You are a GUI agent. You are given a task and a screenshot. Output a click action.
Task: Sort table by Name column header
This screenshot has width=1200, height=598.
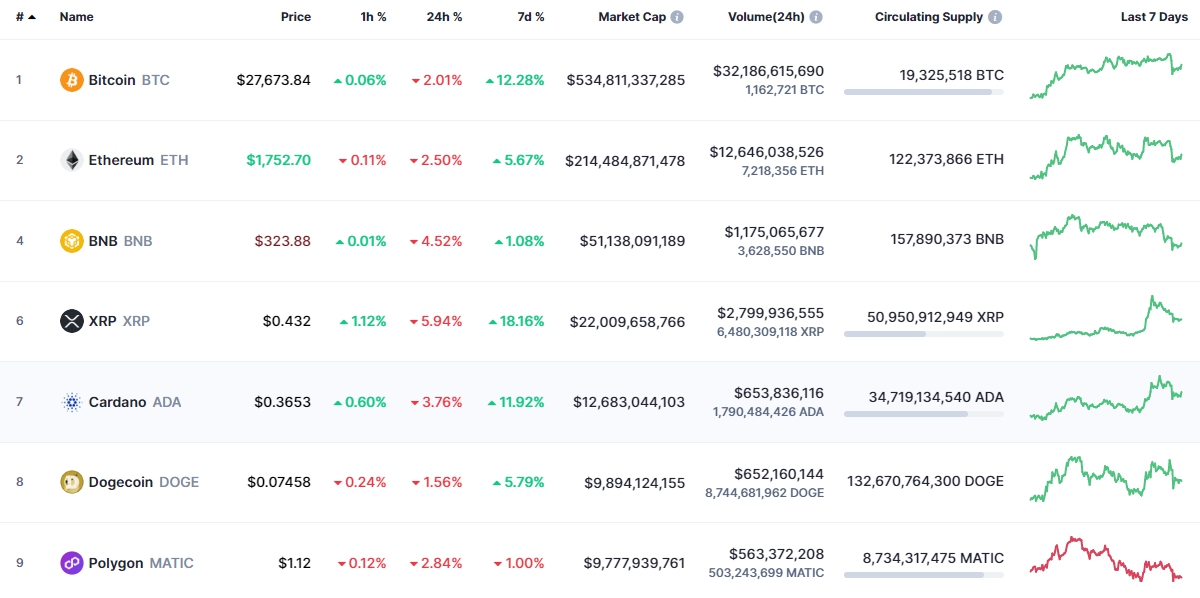click(x=76, y=17)
